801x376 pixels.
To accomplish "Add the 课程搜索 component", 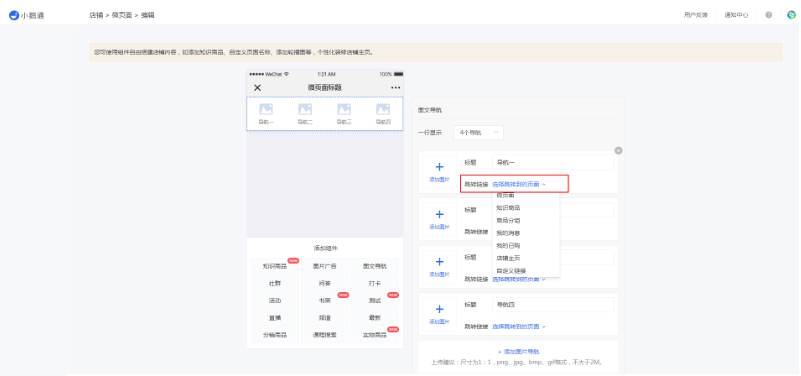I will coord(324,335).
